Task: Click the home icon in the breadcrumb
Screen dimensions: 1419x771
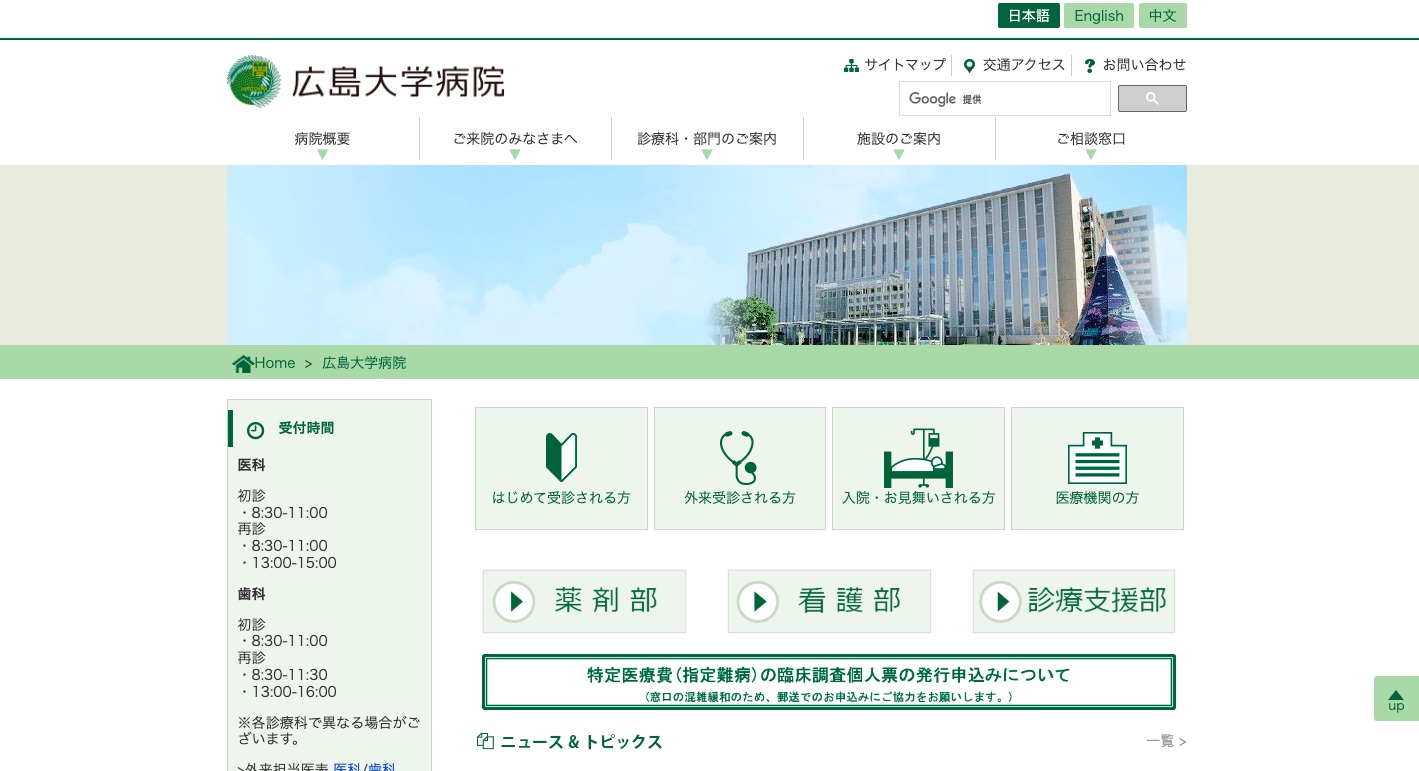Action: coord(243,362)
